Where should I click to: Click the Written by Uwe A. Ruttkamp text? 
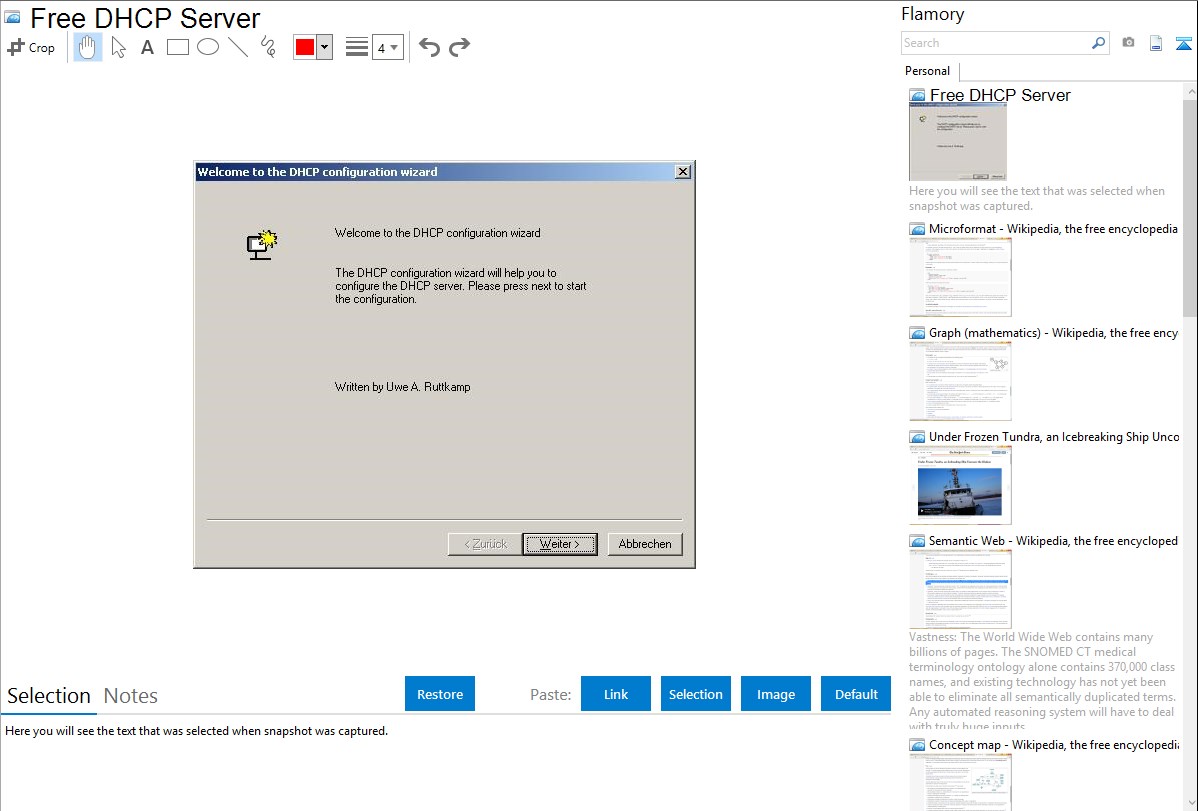(x=403, y=387)
